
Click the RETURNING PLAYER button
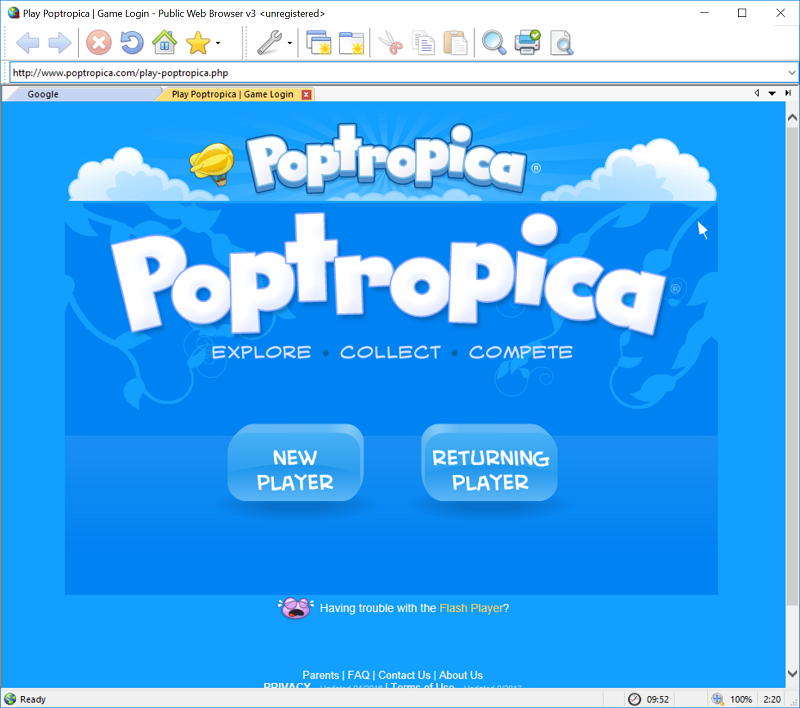(490, 463)
